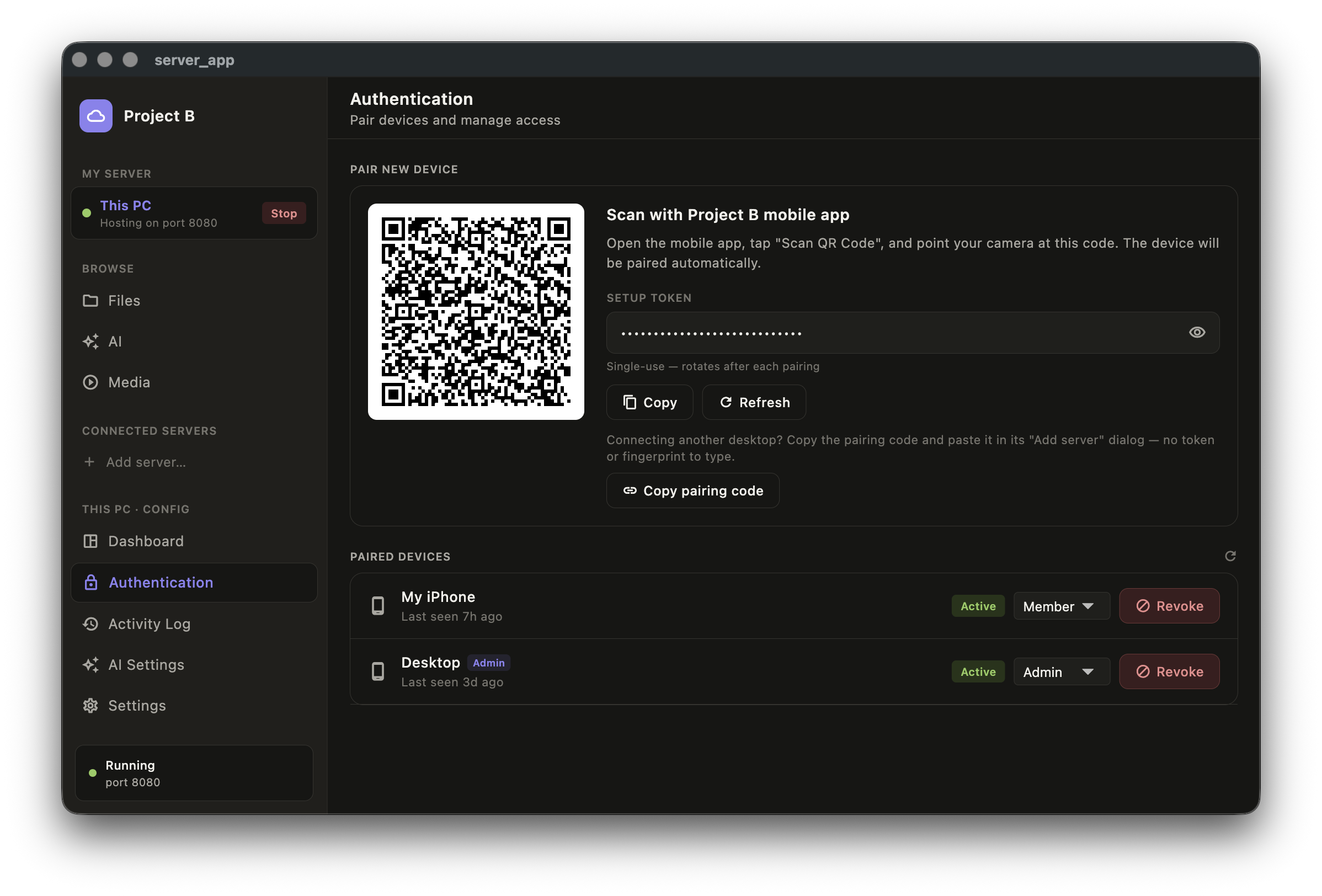Viewport: 1322px width, 896px height.
Task: Click the Running port 8080 status card
Action: (194, 773)
